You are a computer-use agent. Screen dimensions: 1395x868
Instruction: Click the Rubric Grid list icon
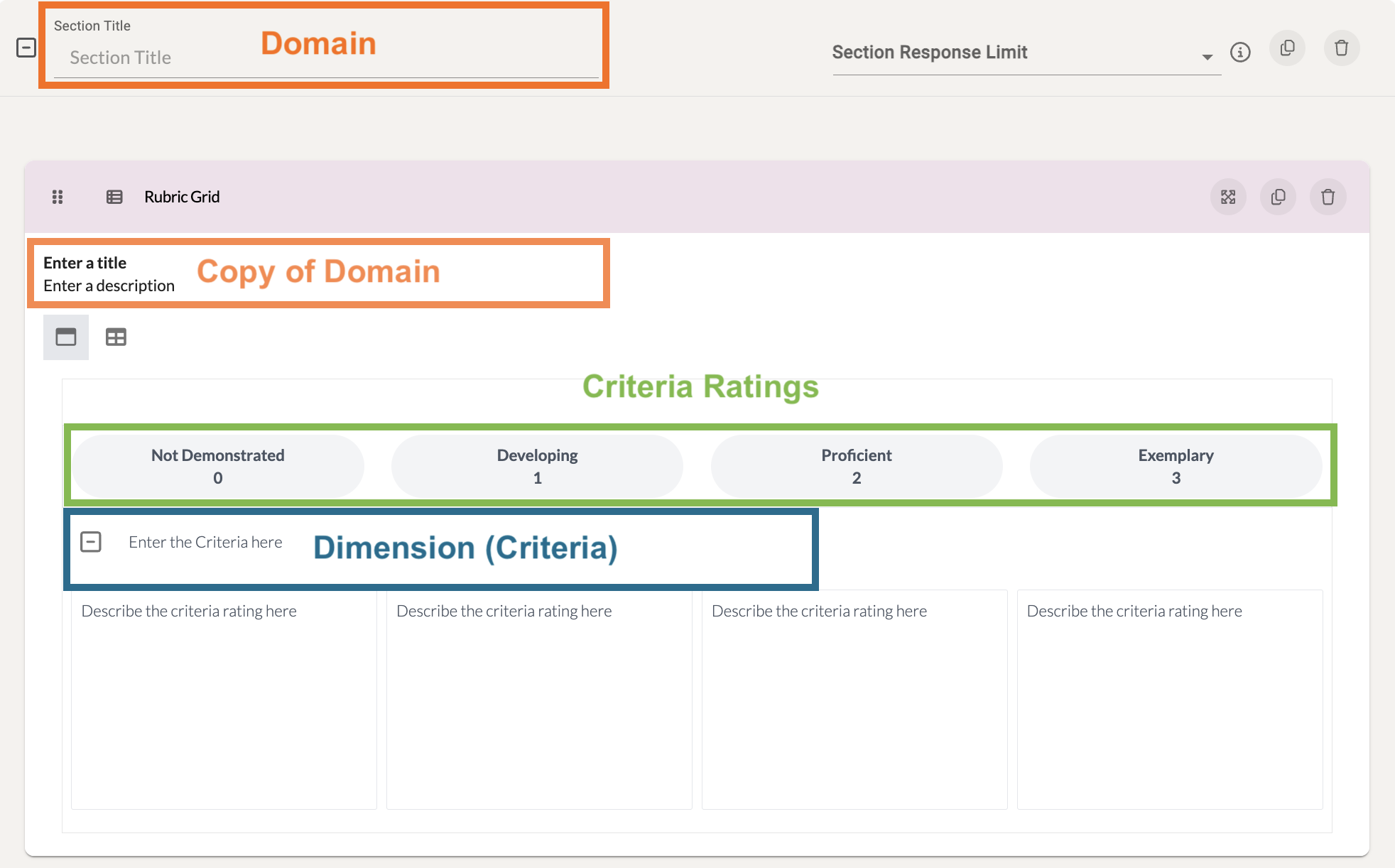(x=114, y=197)
